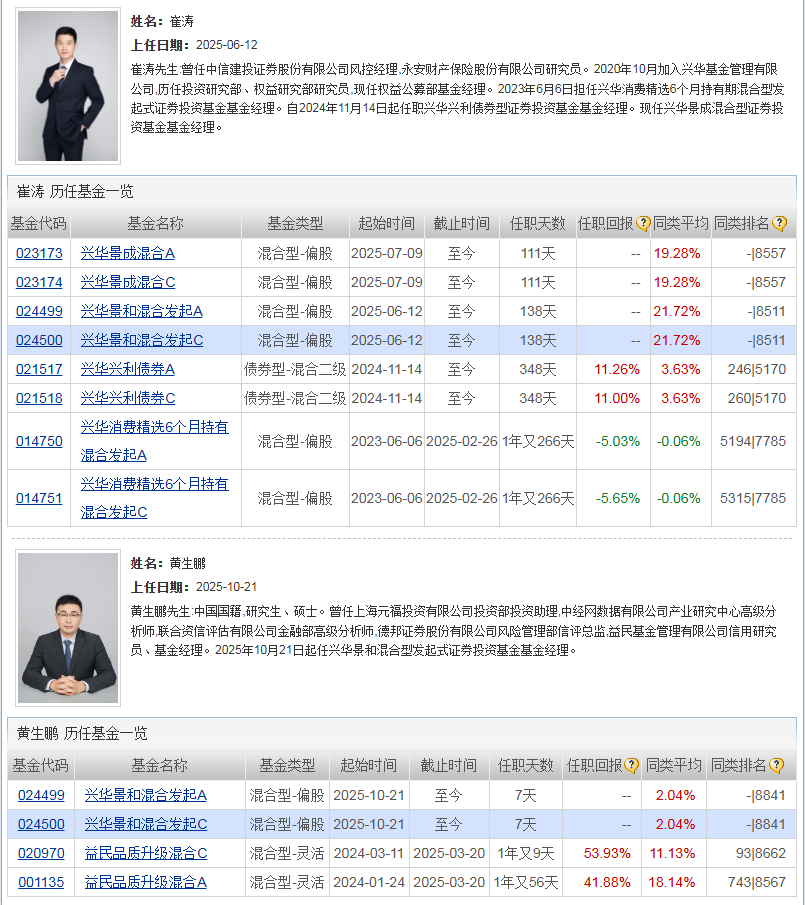Select ranking cell 260|5170

click(757, 398)
